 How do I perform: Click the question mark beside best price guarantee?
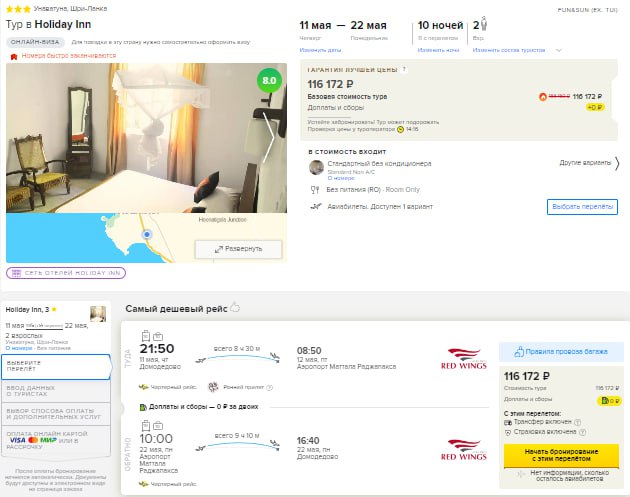coord(404,70)
